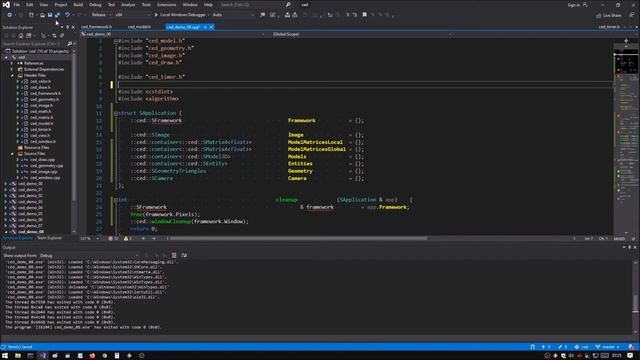Collapse the struct SApplication code region
Image resolution: width=640 pixels, height=360 pixels.
(116, 113)
